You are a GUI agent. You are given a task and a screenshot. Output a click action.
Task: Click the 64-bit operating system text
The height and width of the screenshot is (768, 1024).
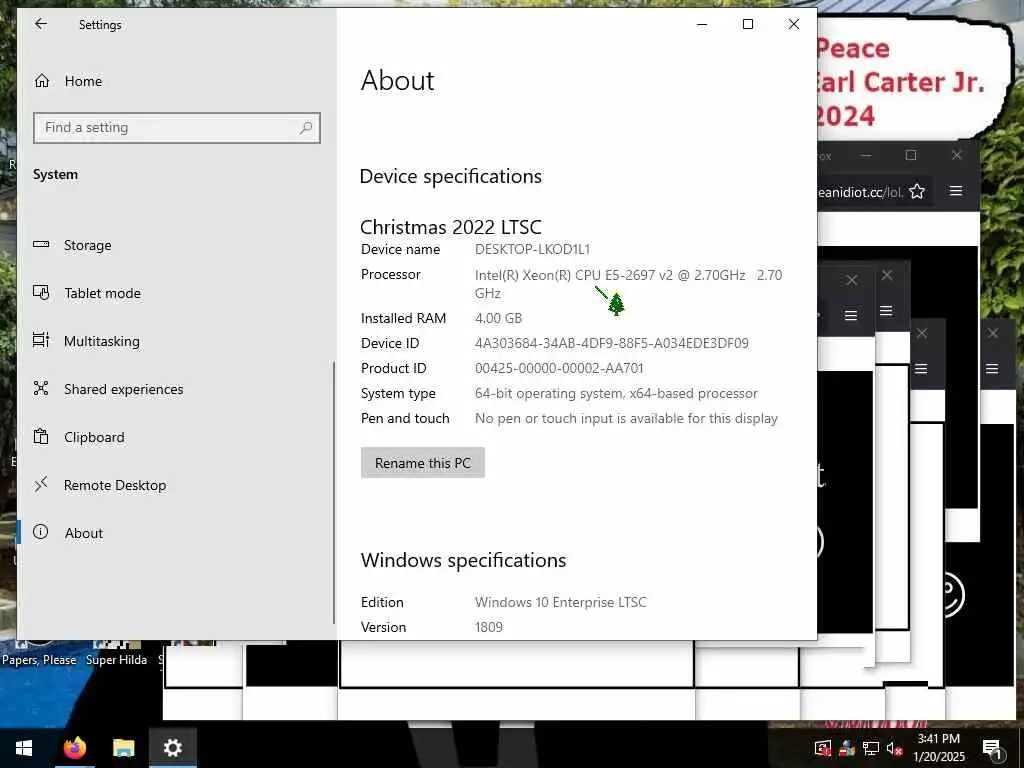coord(616,393)
